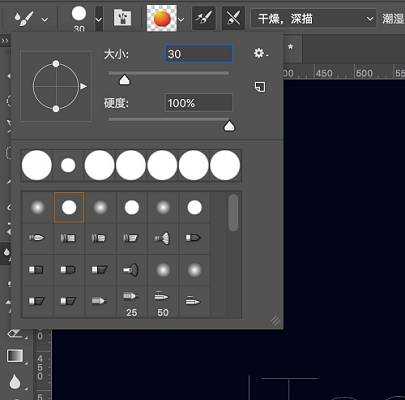Image resolution: width=405 pixels, height=400 pixels.
Task: Click the brush preset list scrollbar
Action: (234, 213)
